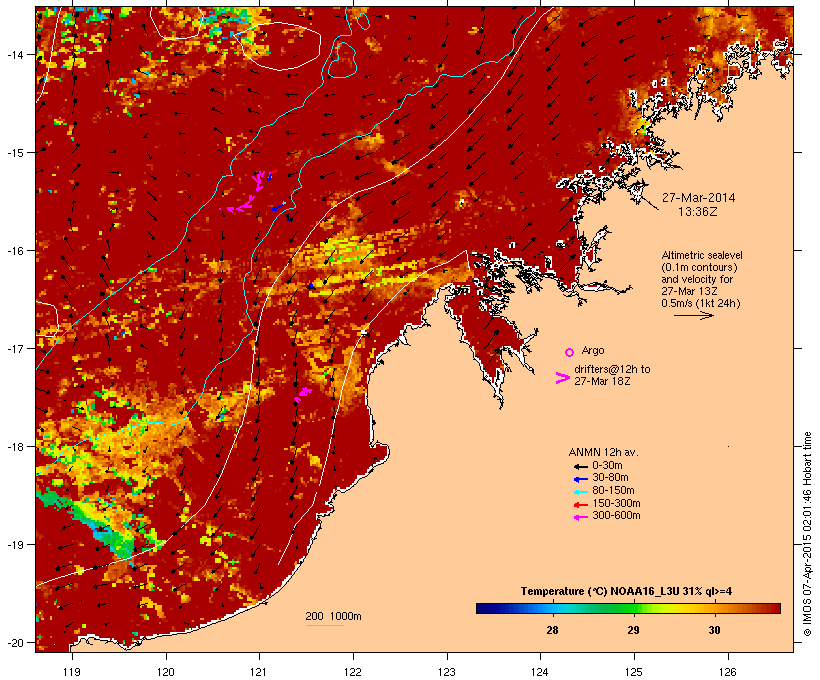
Task: Click the cyan 200 1000m depth contour line sample
Action: pyautogui.click(x=325, y=625)
